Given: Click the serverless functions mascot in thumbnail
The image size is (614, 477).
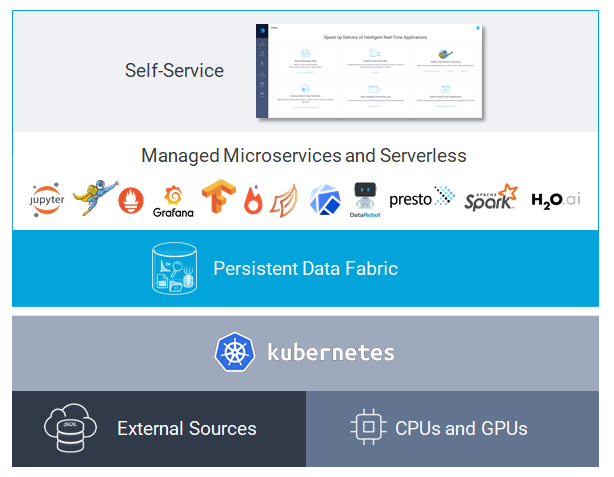Looking at the screenshot, I should click(445, 54).
